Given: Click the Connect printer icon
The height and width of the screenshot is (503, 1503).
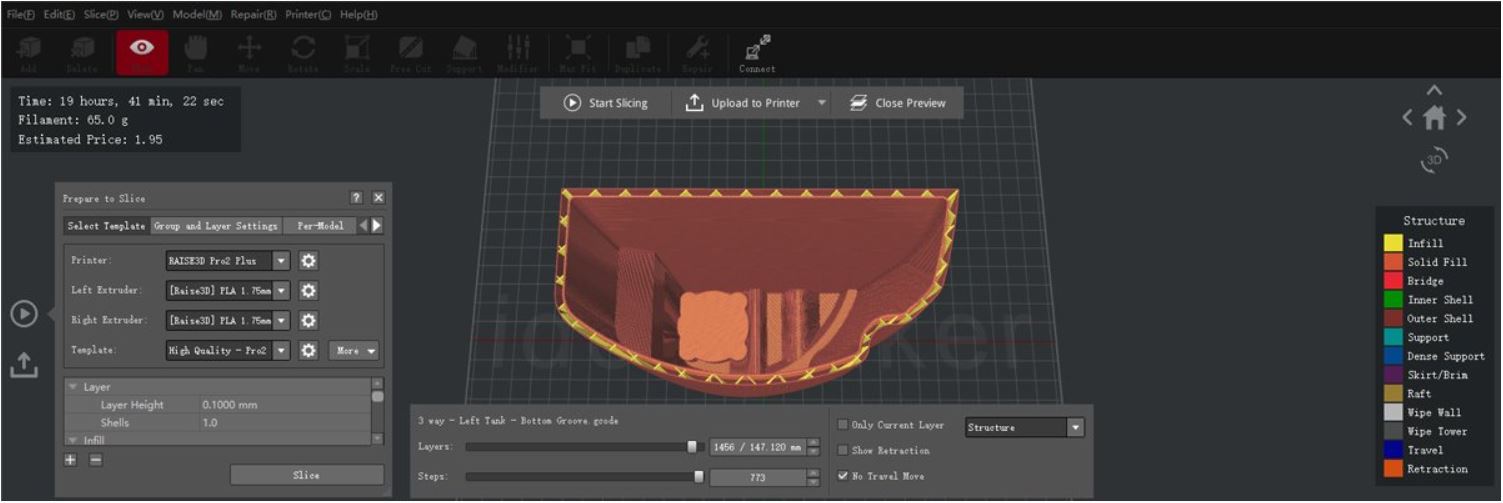Looking at the screenshot, I should click(x=757, y=52).
